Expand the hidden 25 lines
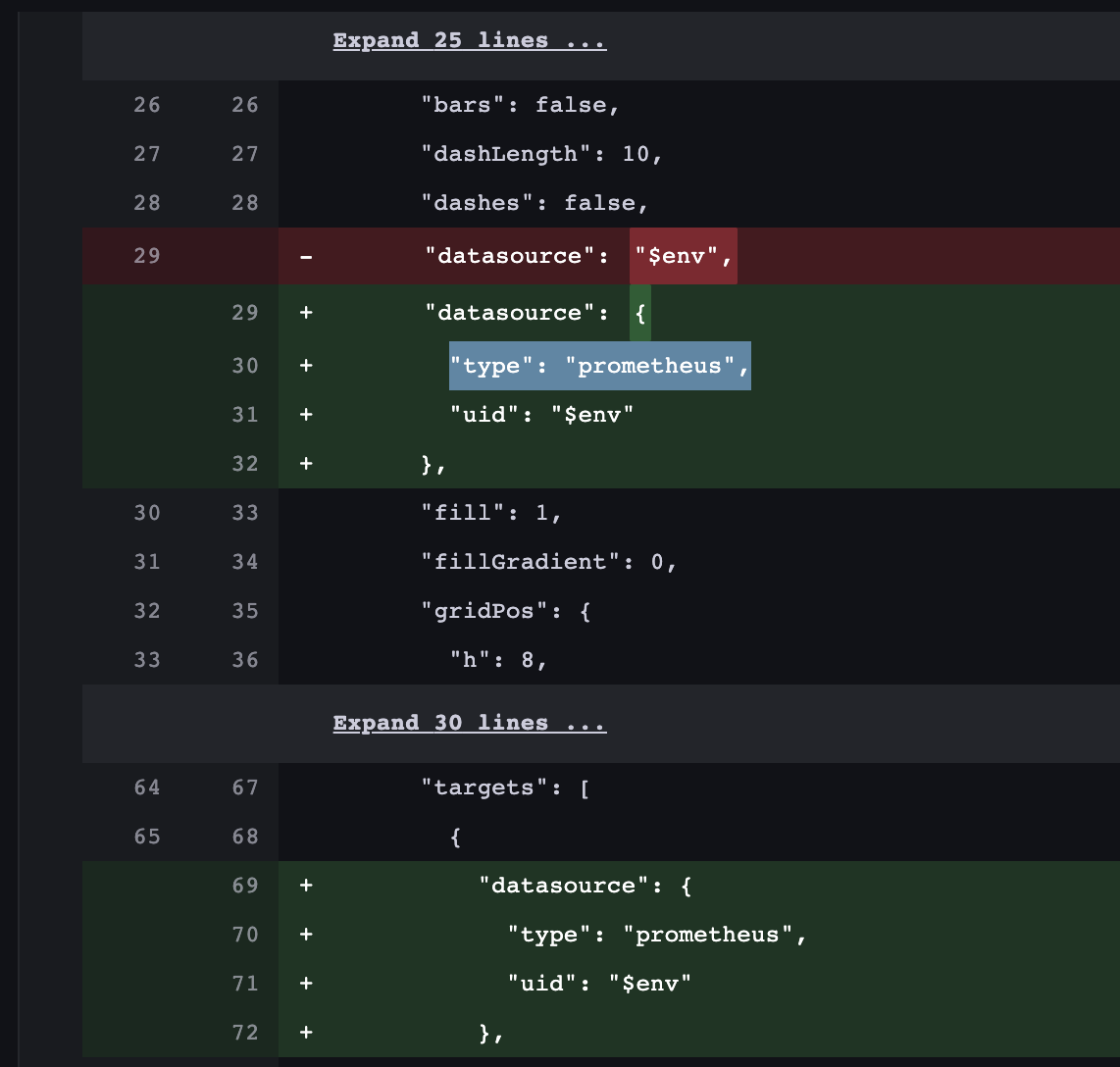1120x1067 pixels. [x=468, y=40]
